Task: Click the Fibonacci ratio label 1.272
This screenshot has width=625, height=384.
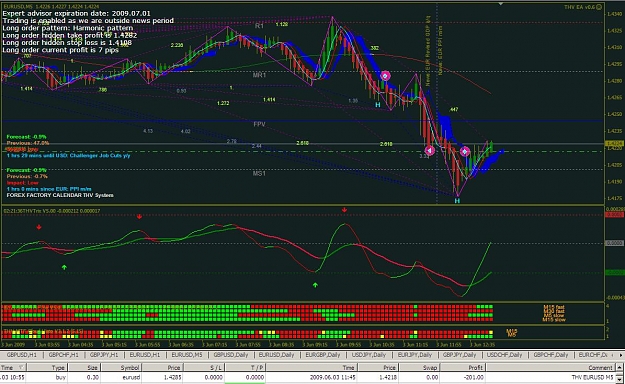Action: click(x=223, y=103)
